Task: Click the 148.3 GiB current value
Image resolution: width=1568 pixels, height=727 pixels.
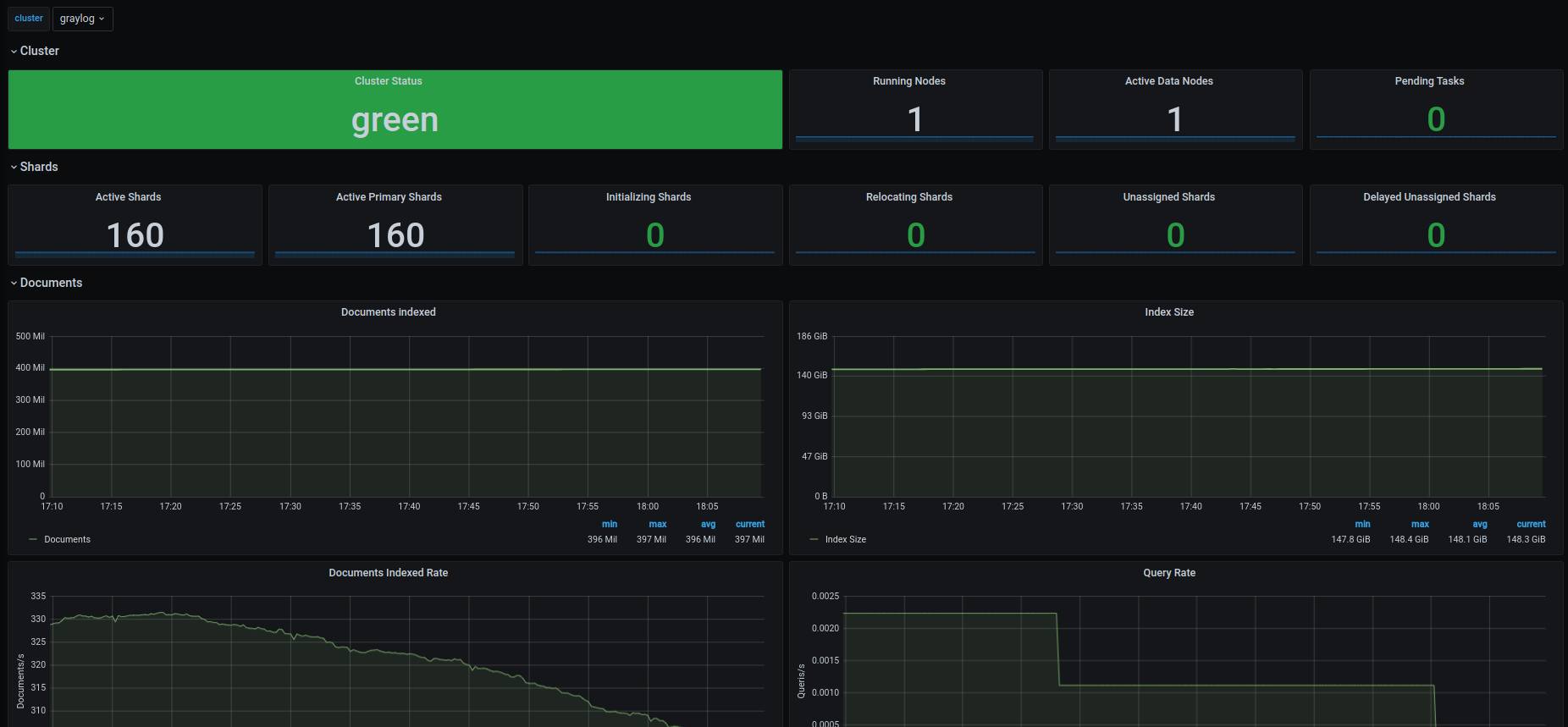Action: tap(1526, 539)
